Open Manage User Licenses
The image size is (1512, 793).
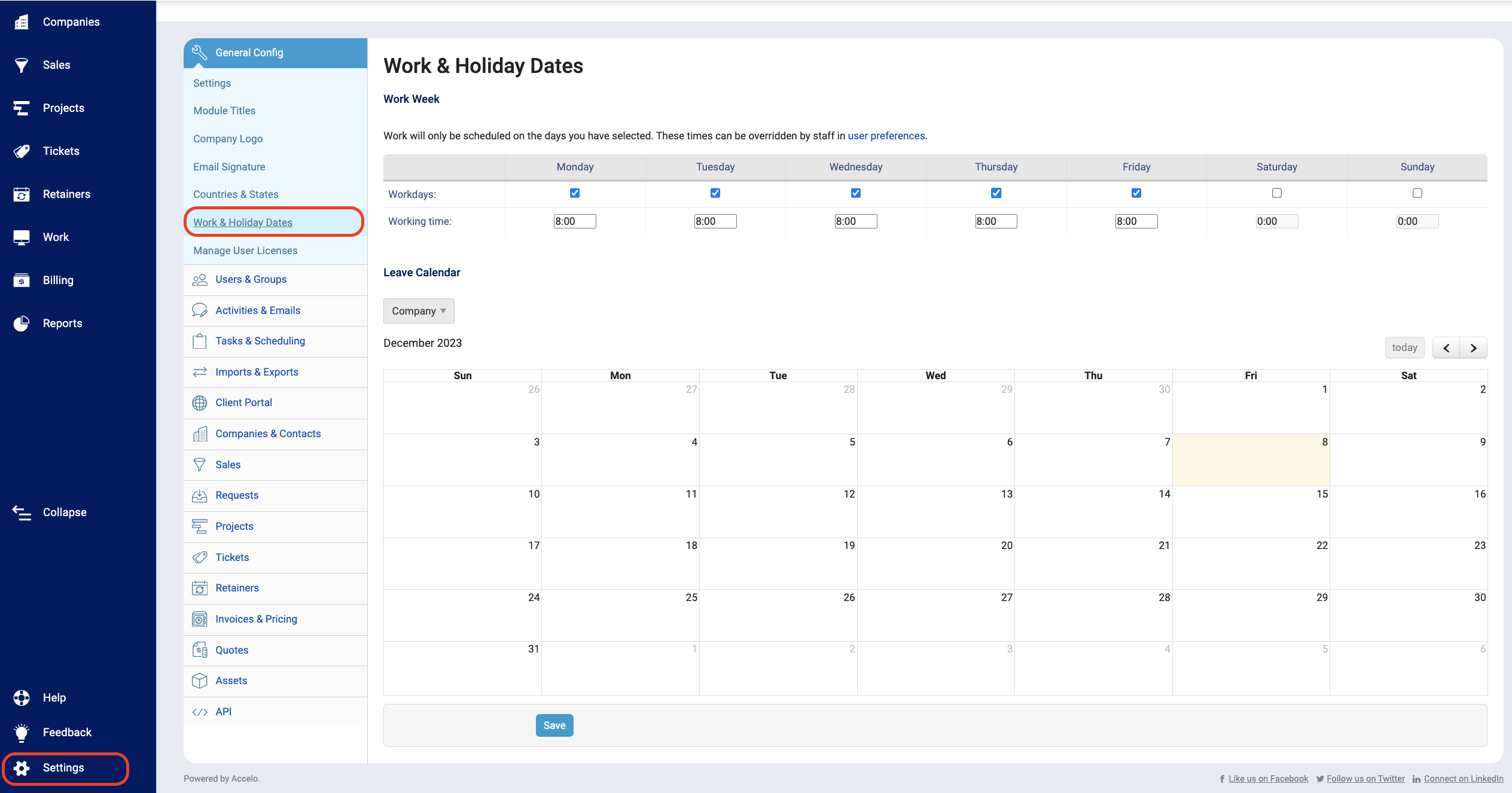(x=245, y=251)
